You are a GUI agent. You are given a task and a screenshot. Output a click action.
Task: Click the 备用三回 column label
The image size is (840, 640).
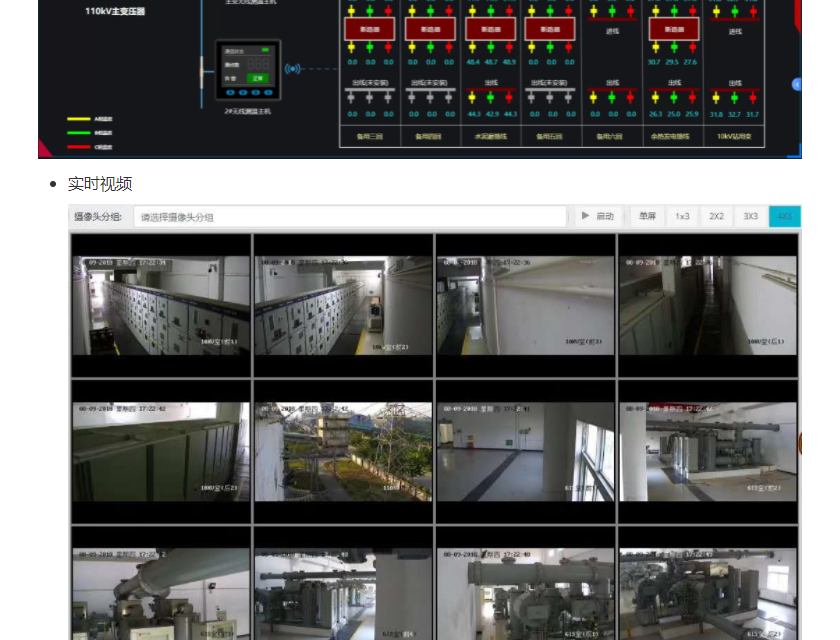(x=370, y=137)
